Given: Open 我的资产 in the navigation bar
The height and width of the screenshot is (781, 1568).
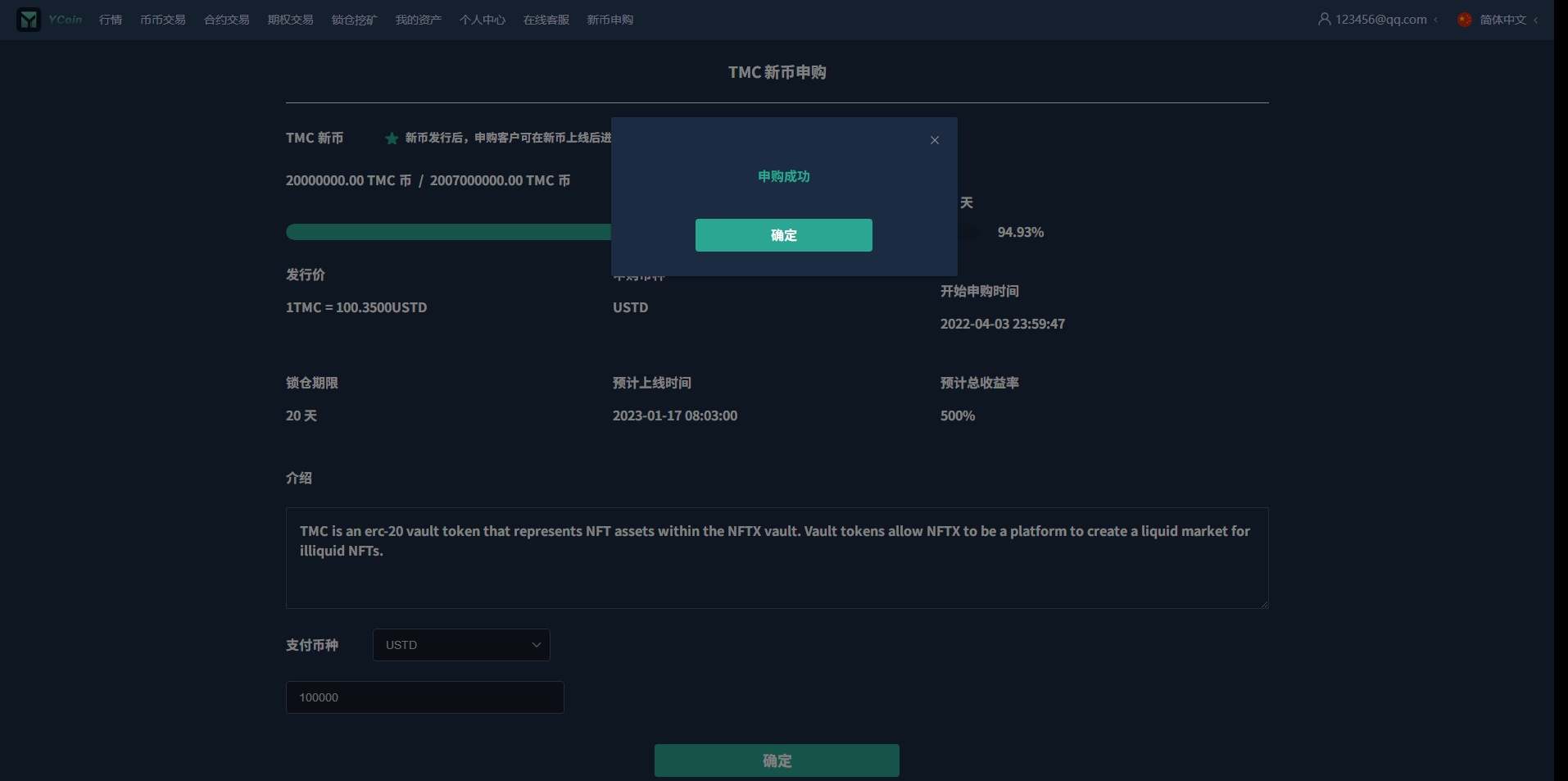Looking at the screenshot, I should pos(419,20).
